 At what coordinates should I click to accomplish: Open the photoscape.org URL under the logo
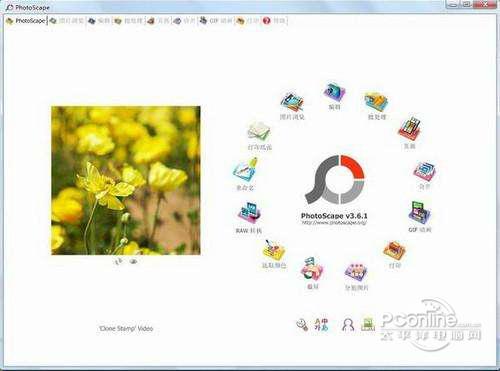coord(334,222)
